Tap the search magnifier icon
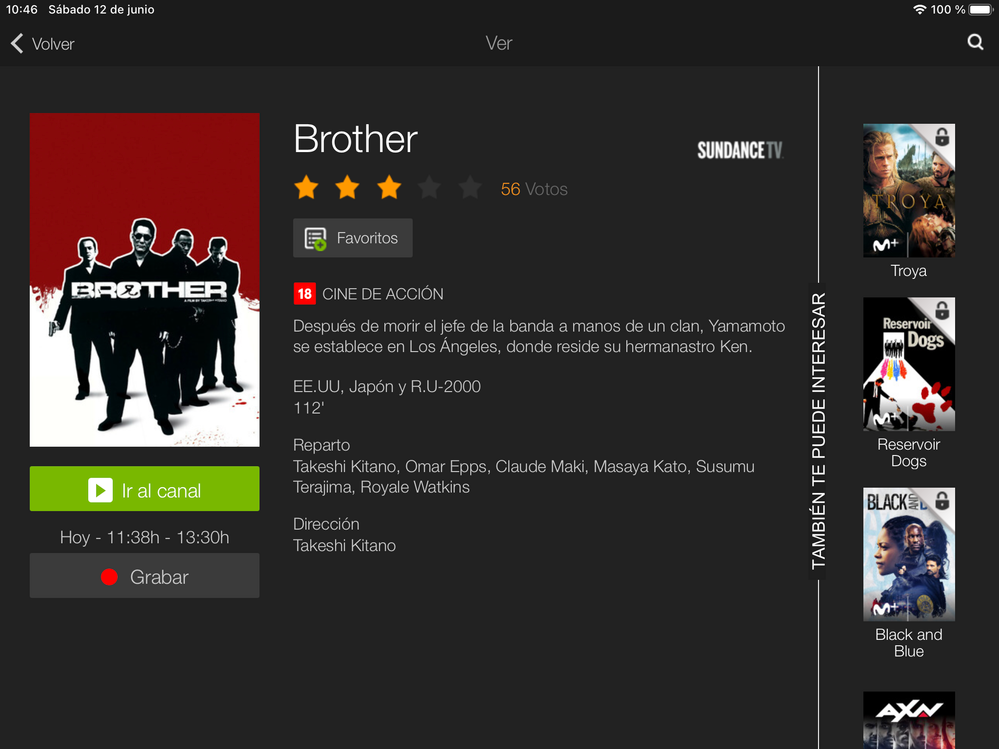The width and height of the screenshot is (999, 749). coord(975,42)
